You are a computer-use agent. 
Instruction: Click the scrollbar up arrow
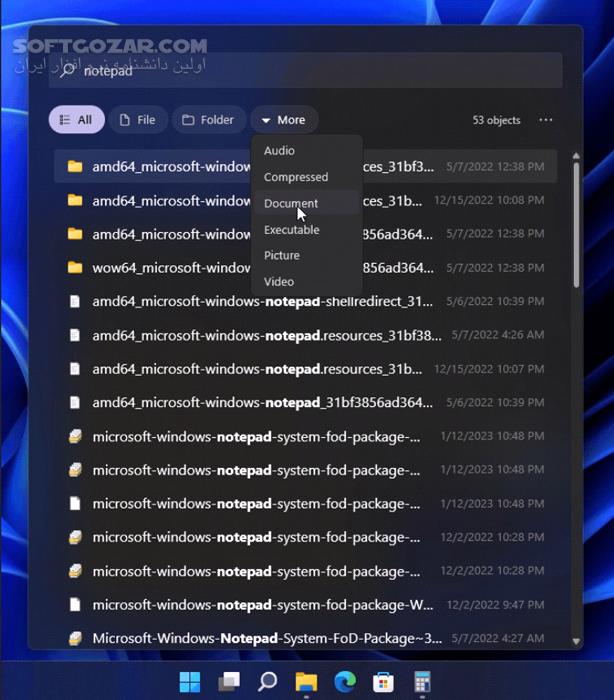point(576,156)
